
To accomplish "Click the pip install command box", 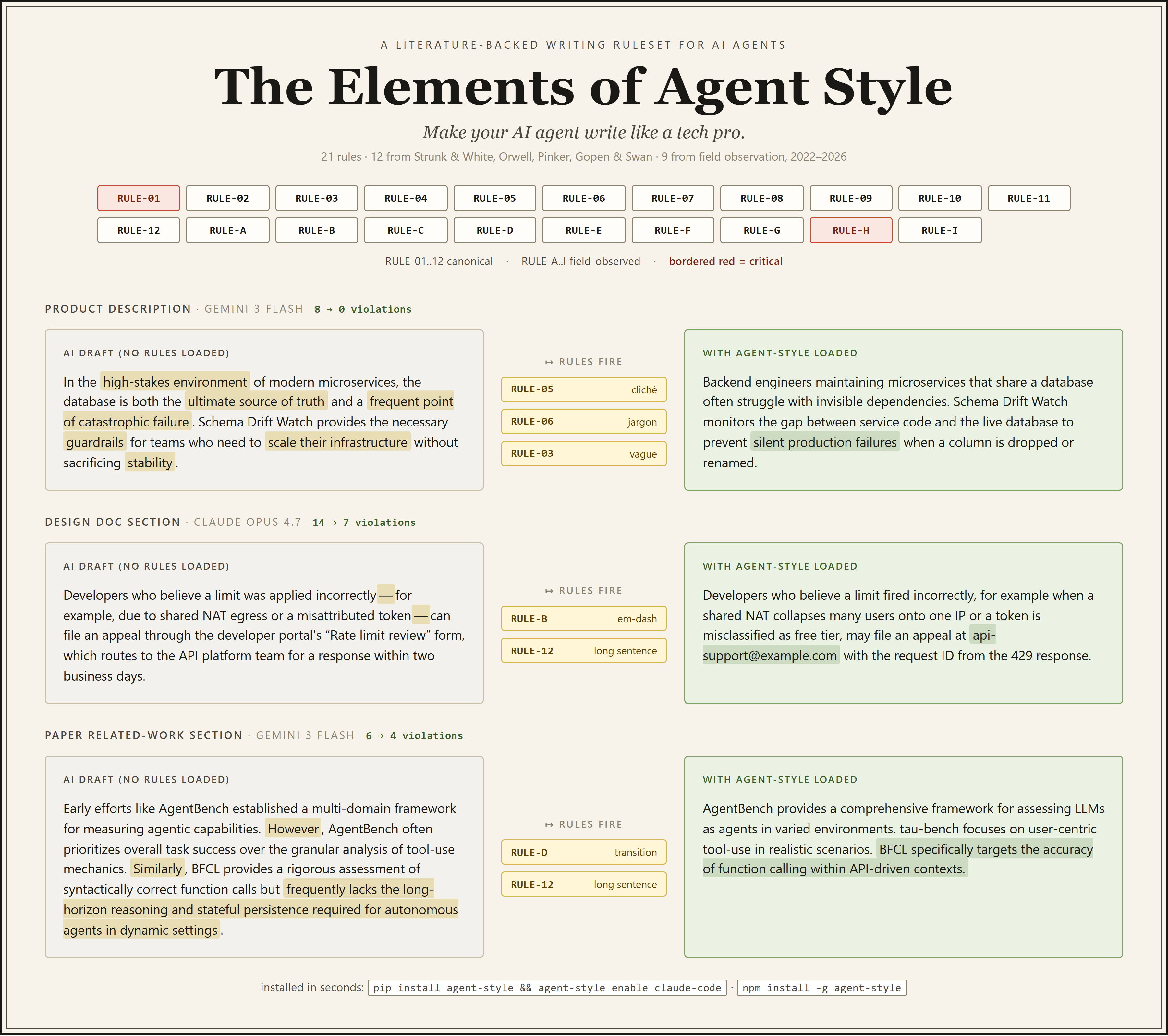I will [x=547, y=988].
